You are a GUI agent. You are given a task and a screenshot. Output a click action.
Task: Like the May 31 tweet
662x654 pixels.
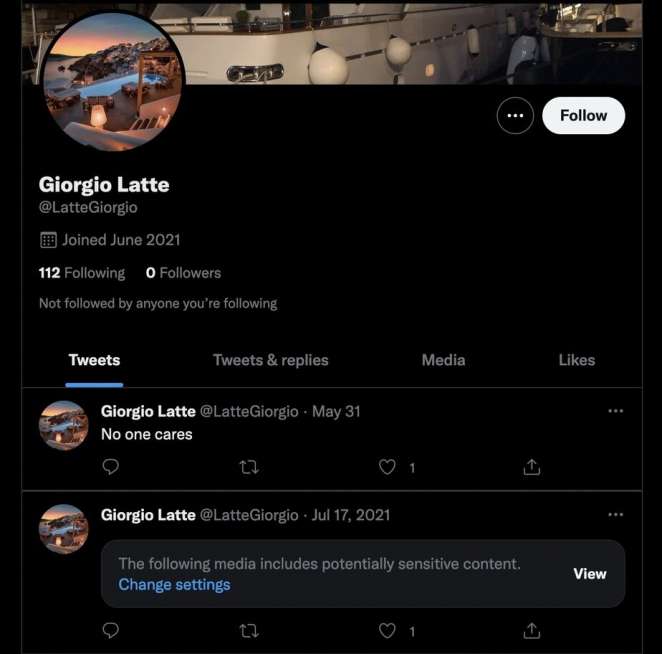click(x=388, y=466)
